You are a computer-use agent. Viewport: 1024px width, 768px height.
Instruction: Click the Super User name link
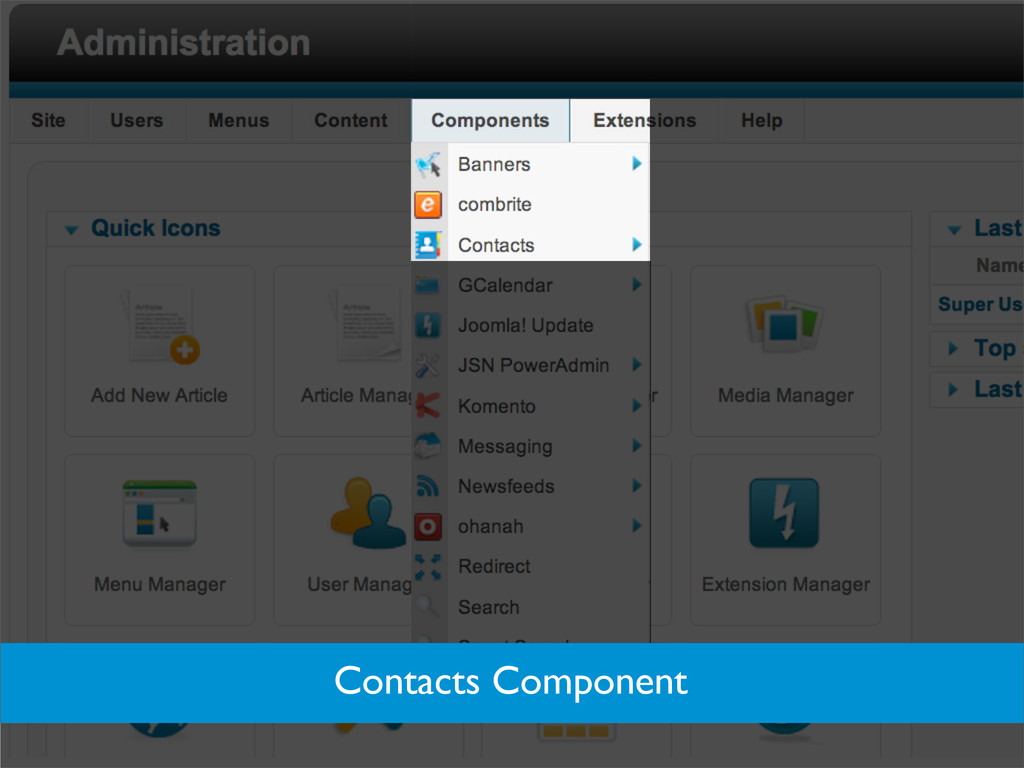pyautogui.click(x=980, y=304)
